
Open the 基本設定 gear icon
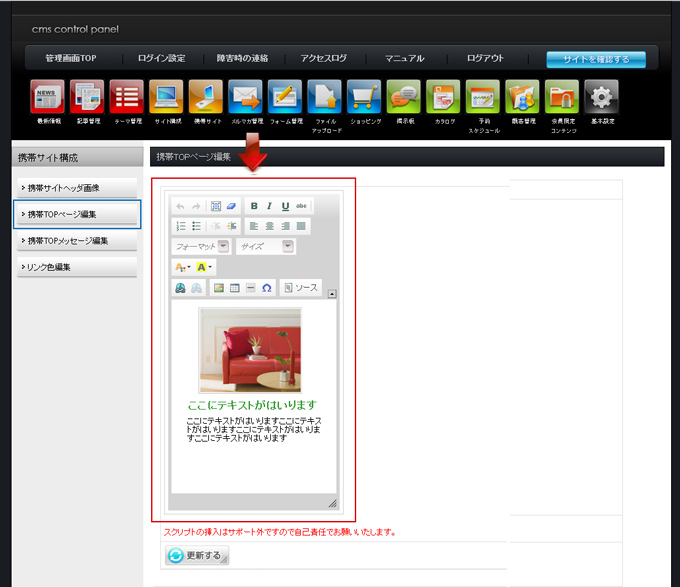click(x=601, y=98)
